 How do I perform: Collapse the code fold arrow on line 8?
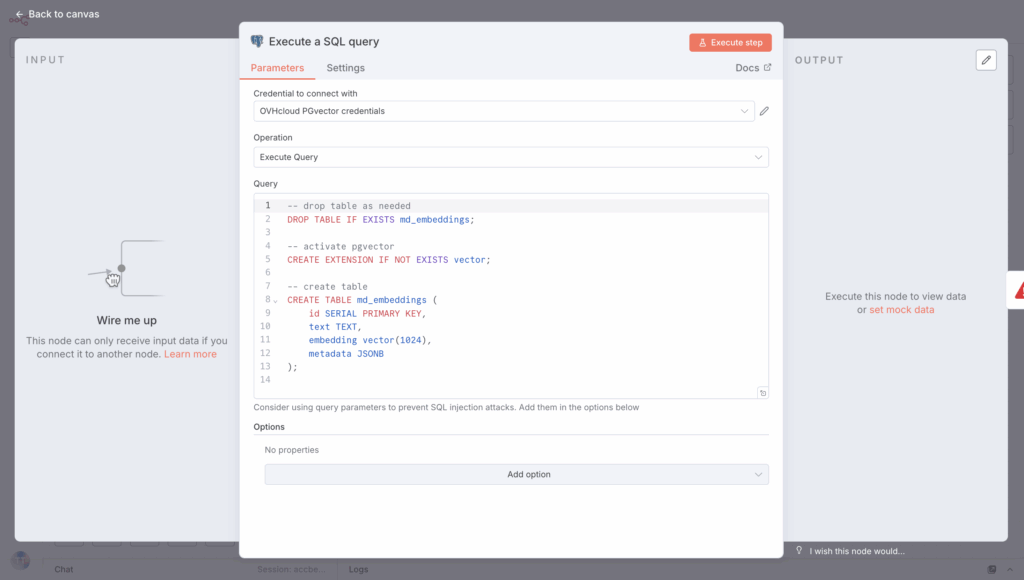pyautogui.click(x=276, y=300)
